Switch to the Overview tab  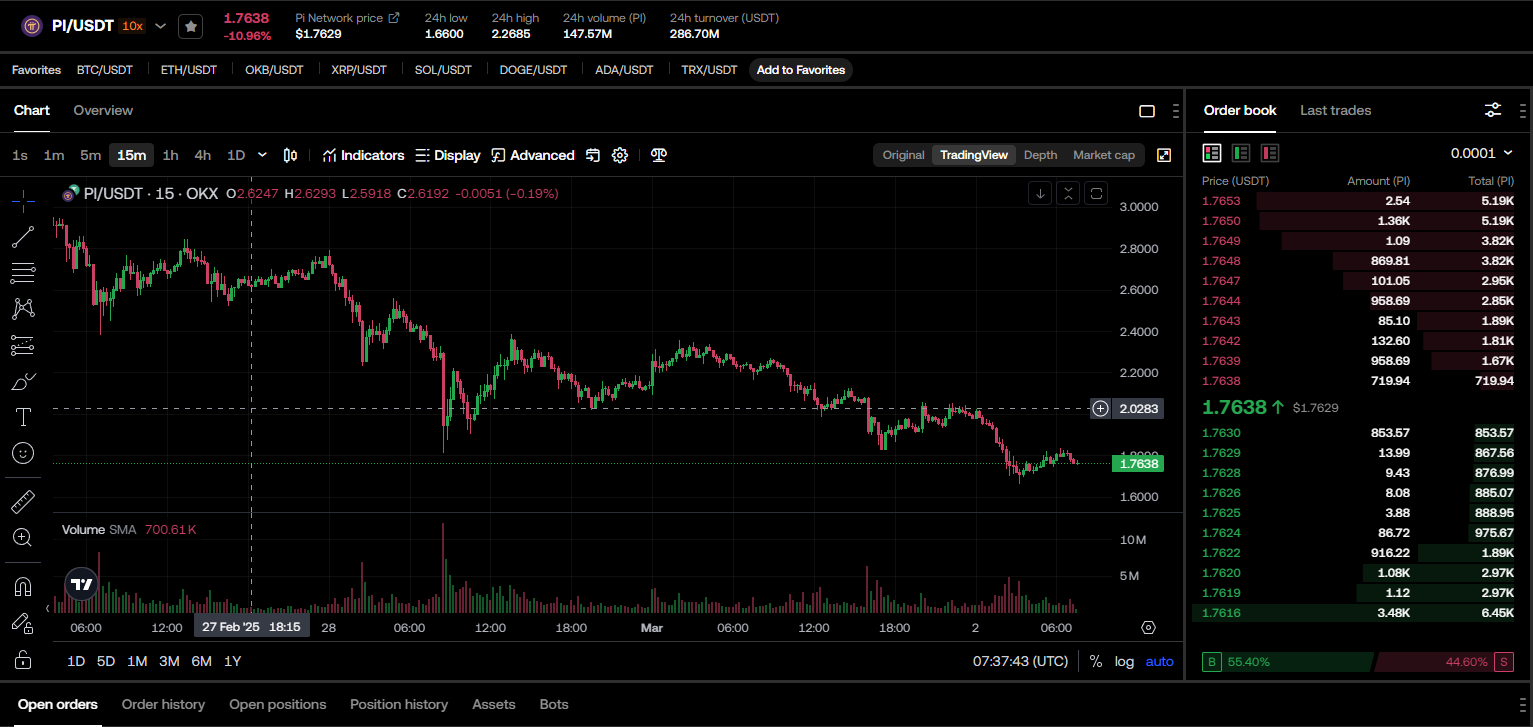(x=103, y=110)
